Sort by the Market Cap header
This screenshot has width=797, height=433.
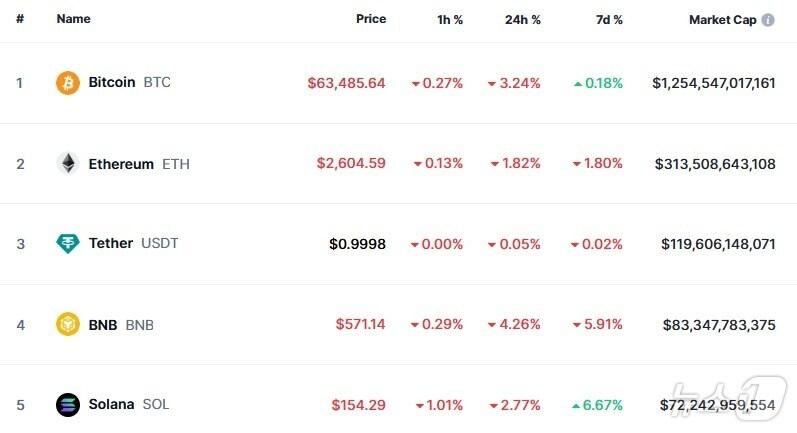point(722,20)
